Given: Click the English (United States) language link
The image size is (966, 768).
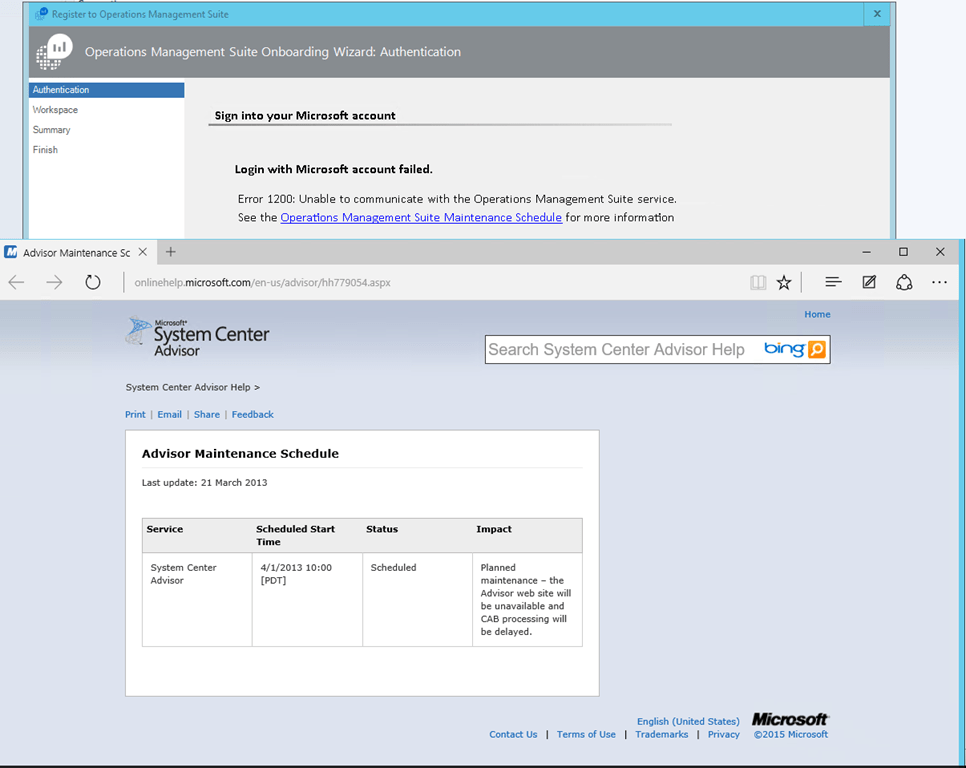Looking at the screenshot, I should 688,721.
